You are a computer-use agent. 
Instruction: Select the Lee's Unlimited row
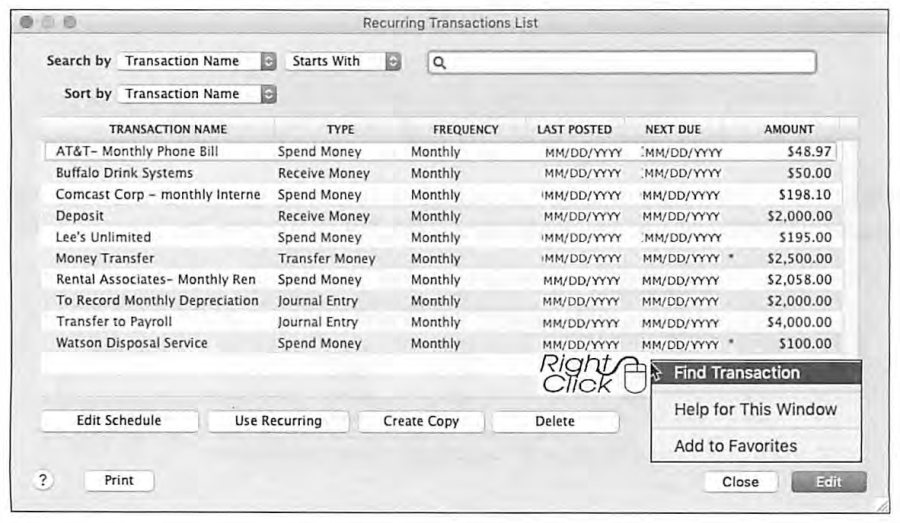440,238
